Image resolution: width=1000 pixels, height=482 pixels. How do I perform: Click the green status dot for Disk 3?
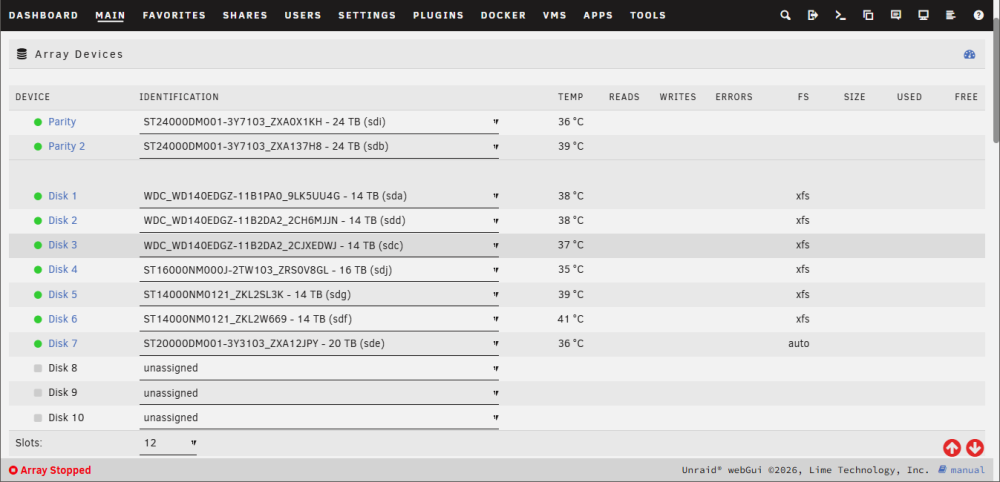(x=38, y=245)
